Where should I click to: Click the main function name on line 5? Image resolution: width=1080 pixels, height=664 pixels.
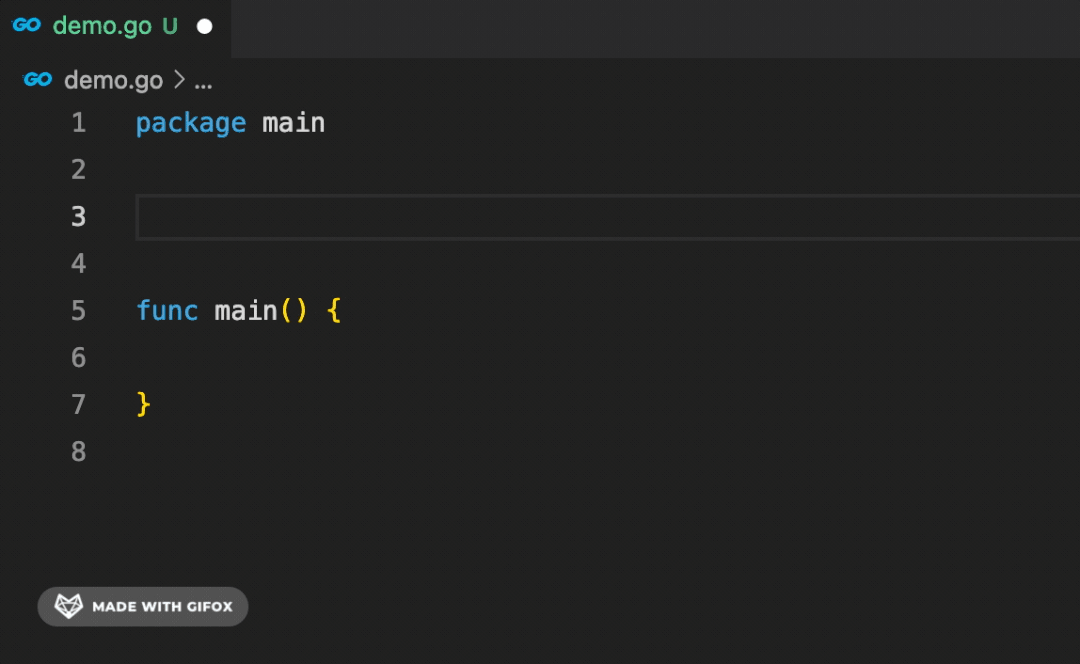(x=245, y=311)
